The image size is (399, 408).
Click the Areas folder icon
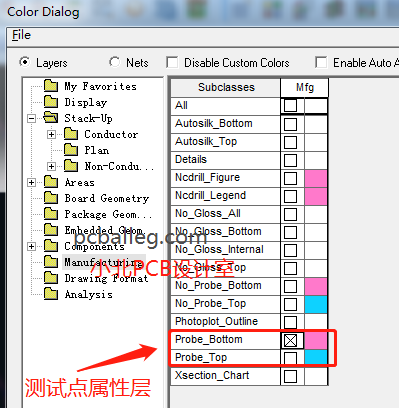[x=51, y=182]
